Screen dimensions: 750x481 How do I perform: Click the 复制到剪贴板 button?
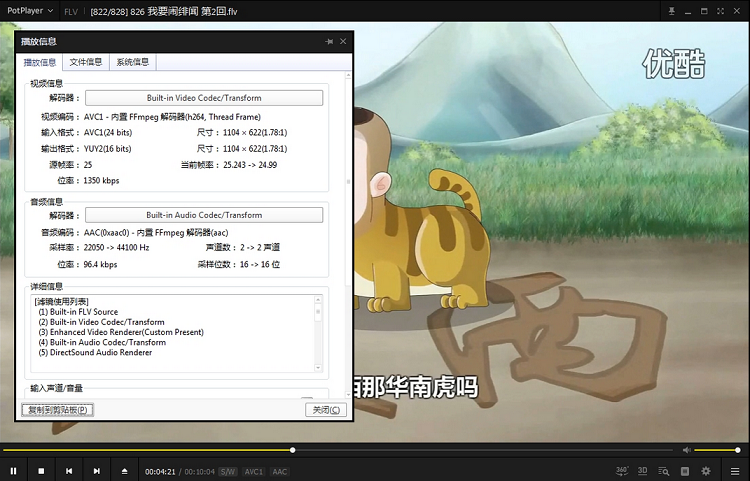point(57,410)
